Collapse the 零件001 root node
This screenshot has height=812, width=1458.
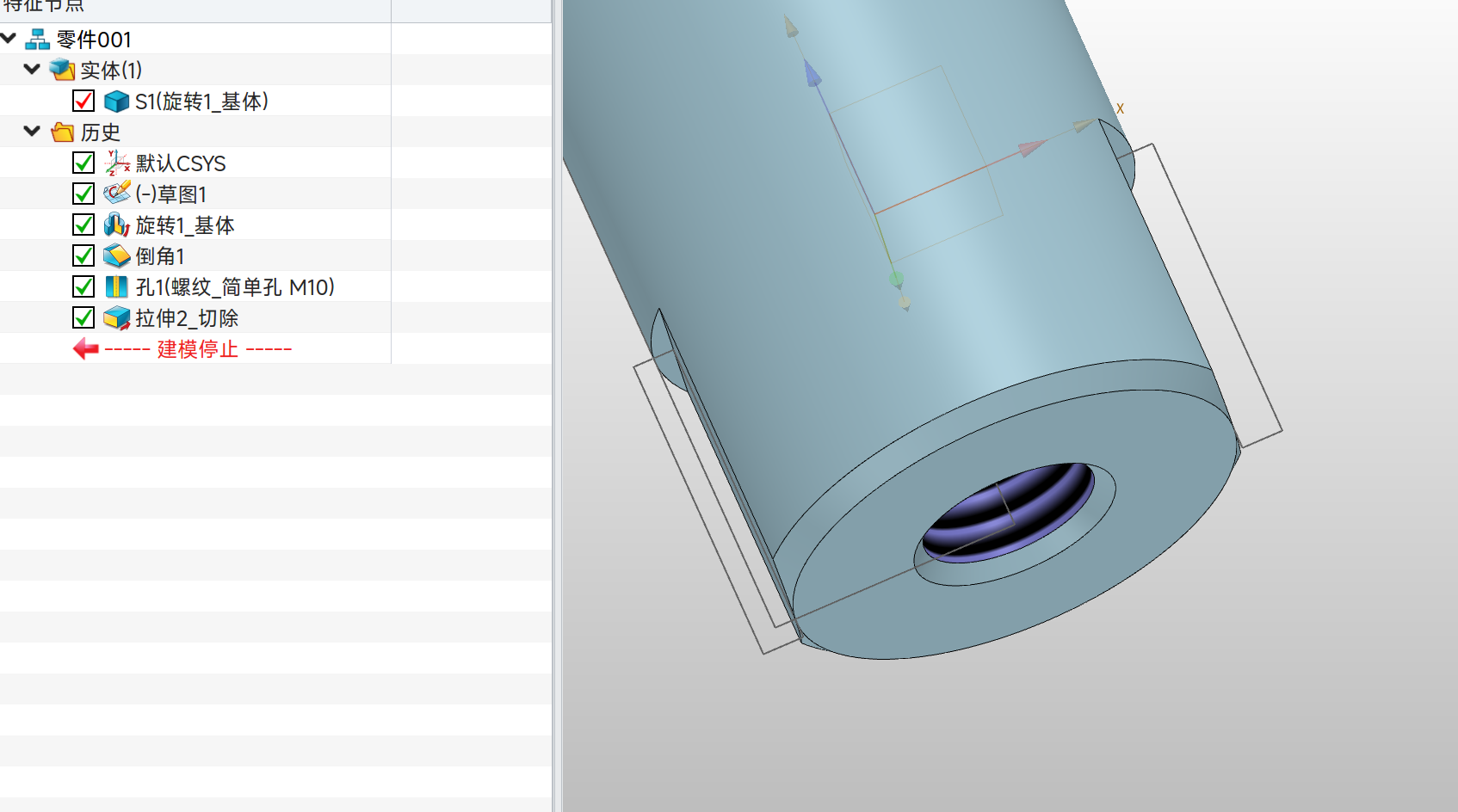9,39
